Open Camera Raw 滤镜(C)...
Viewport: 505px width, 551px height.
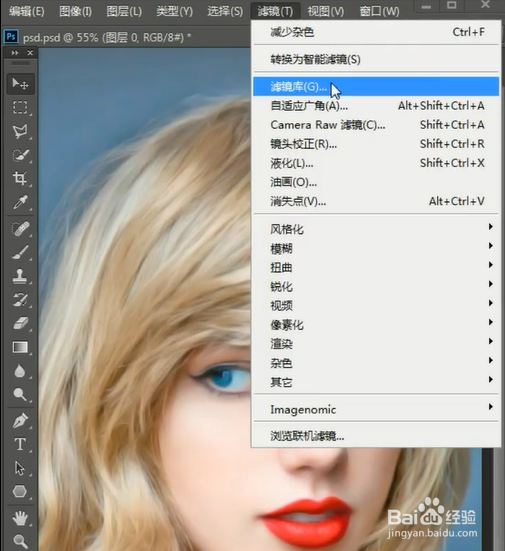coord(376,125)
